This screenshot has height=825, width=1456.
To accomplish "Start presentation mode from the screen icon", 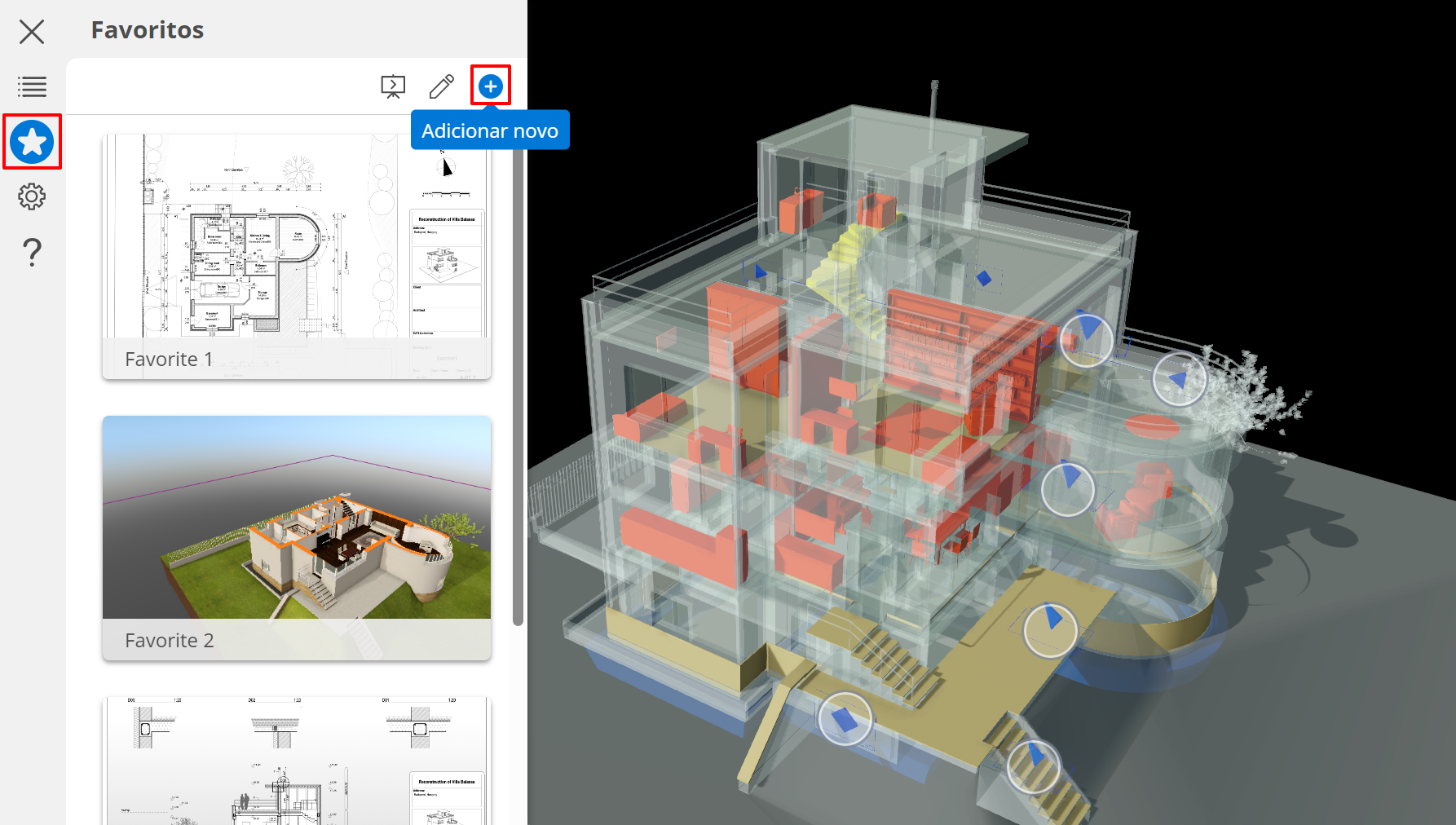I will click(393, 86).
